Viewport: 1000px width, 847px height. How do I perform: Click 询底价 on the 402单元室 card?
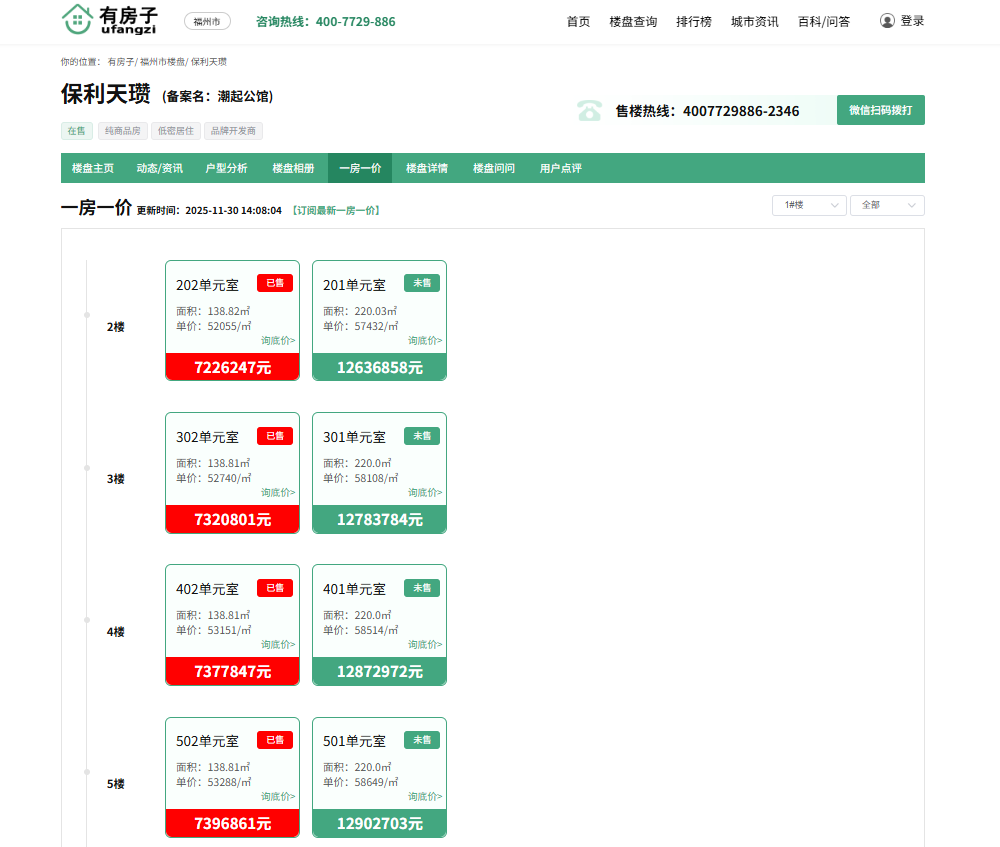[278, 645]
